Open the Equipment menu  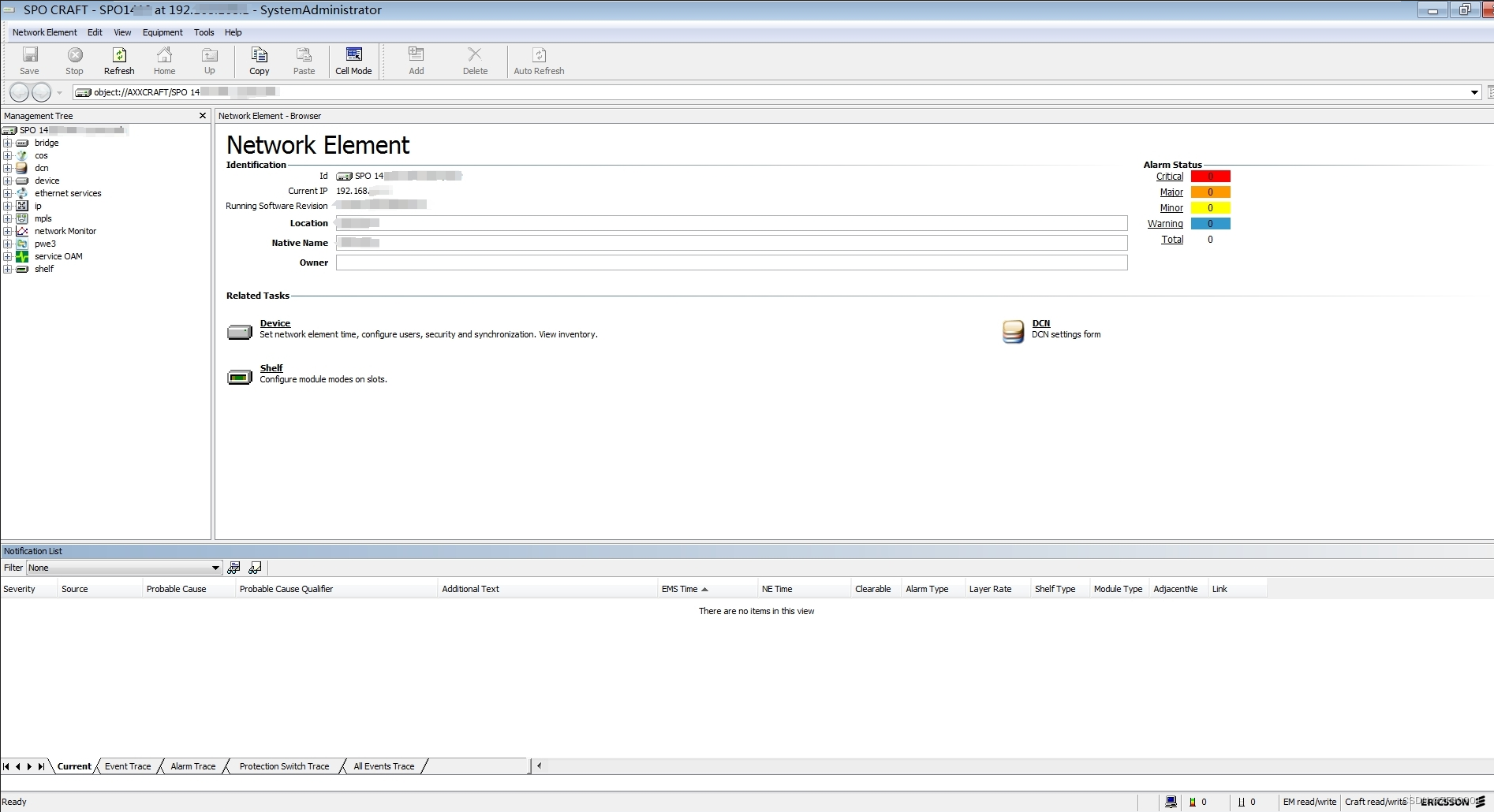coord(162,32)
